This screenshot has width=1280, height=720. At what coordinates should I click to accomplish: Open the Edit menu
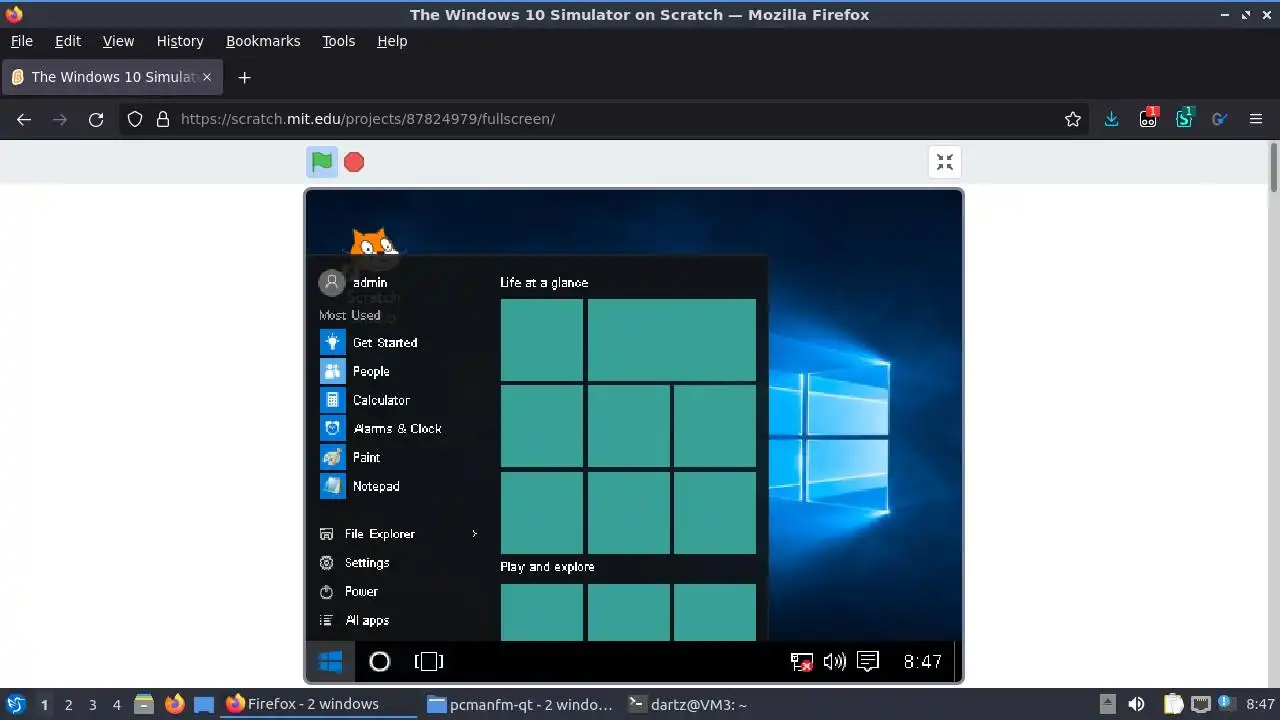point(68,41)
